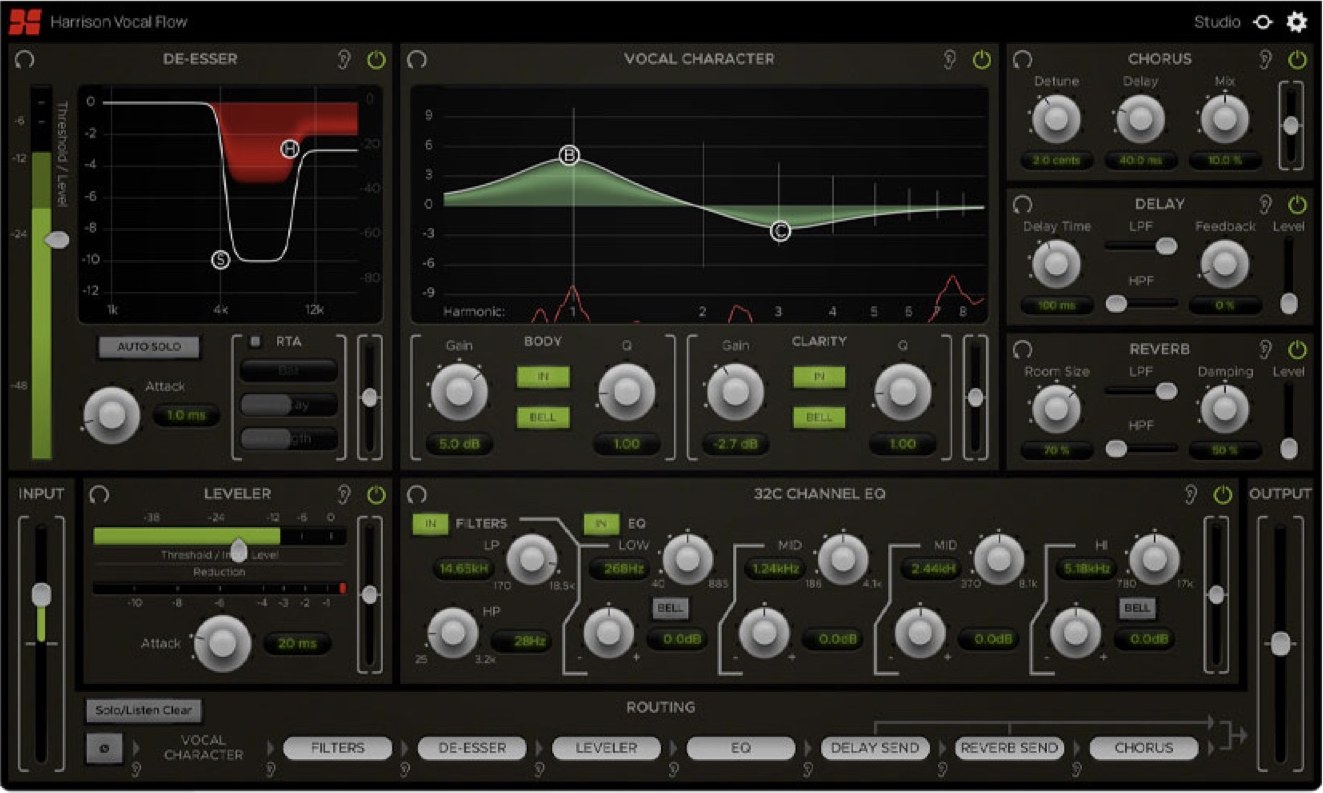Click ear icon below FILTERS routing block
This screenshot has width=1323, height=793.
[x=271, y=770]
